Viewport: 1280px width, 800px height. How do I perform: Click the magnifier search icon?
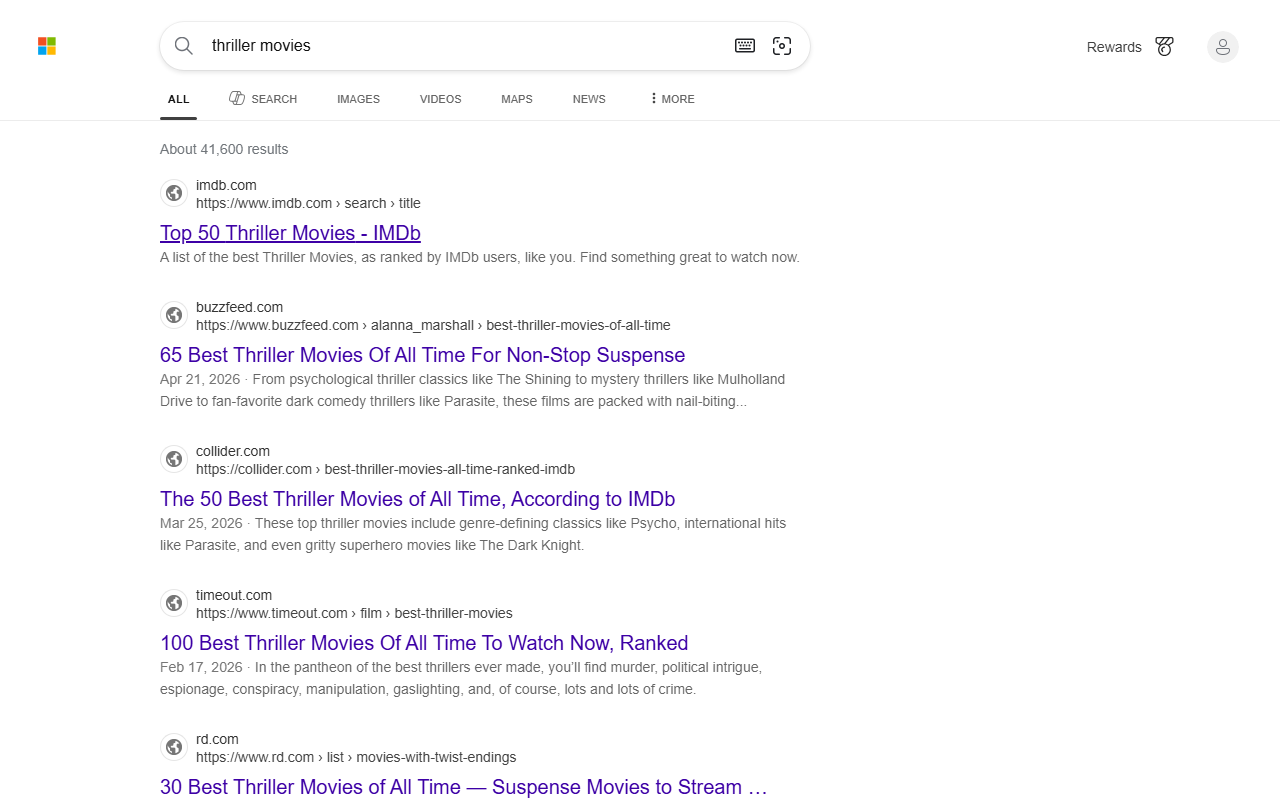coord(184,46)
